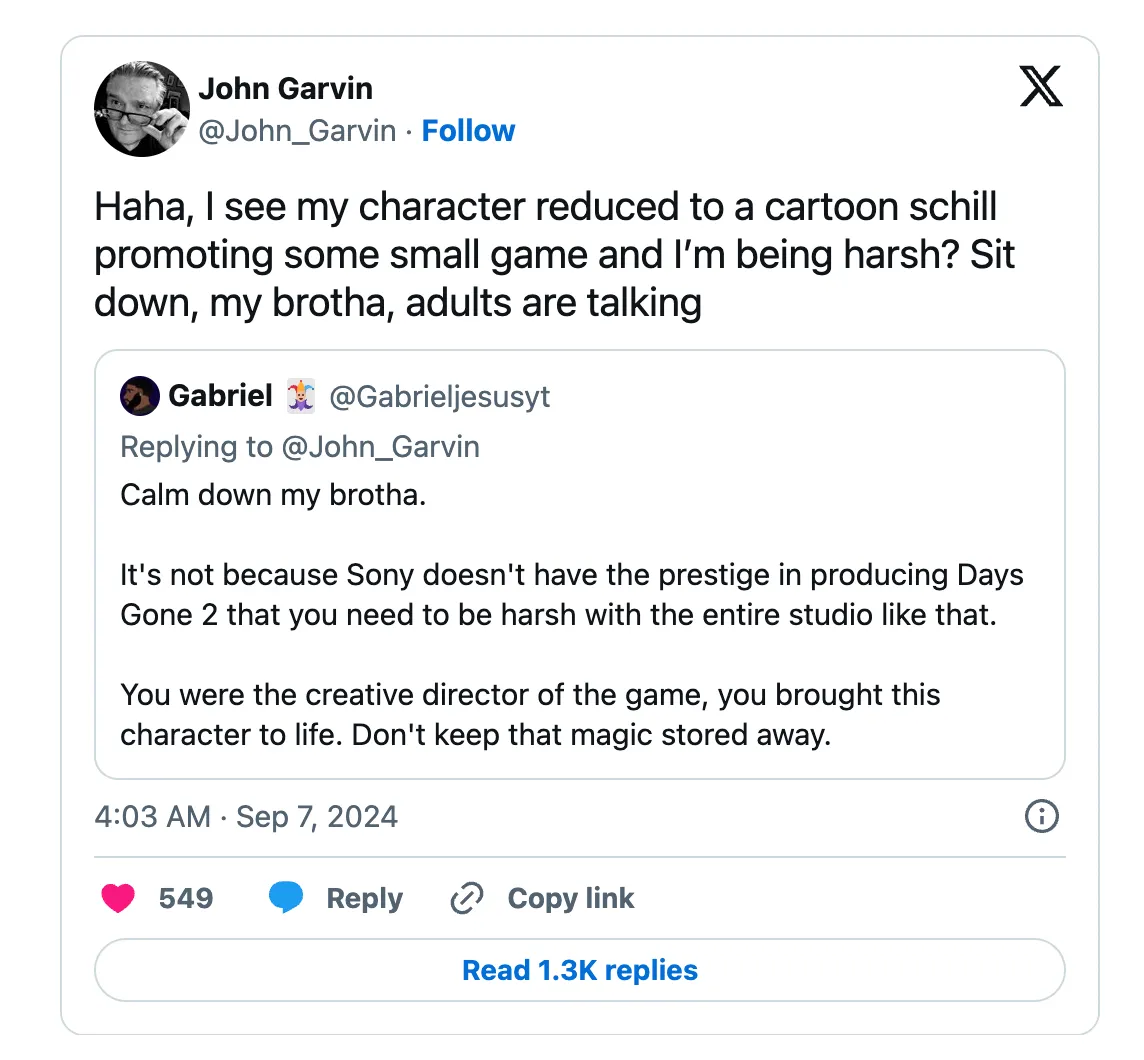Click the main tweet text about cartoon schill
The image size is (1144, 1060).
point(554,255)
